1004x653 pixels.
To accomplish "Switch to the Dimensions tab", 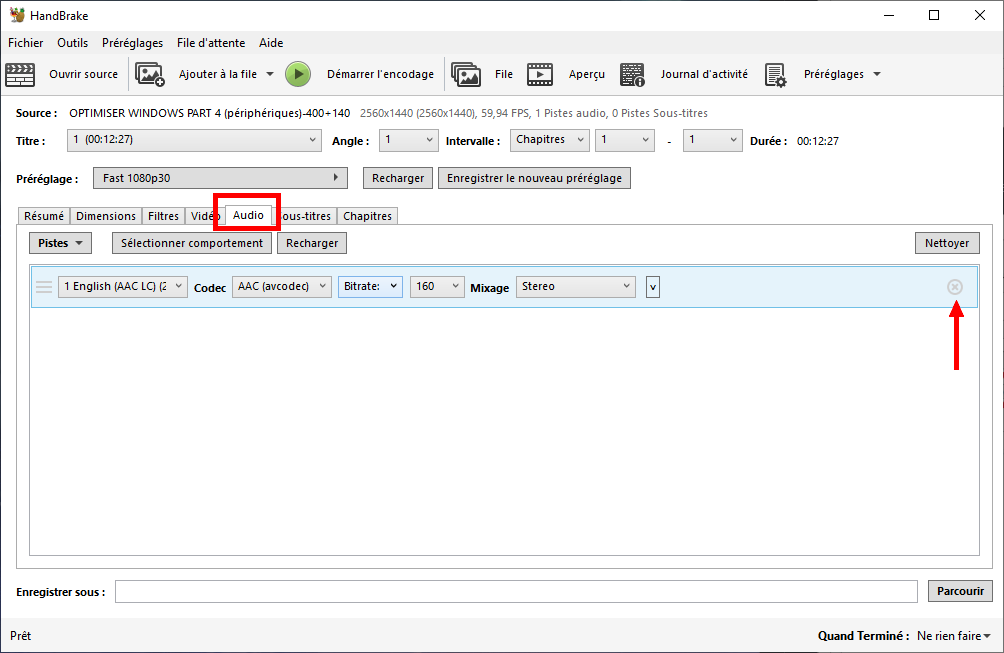I will 106,216.
